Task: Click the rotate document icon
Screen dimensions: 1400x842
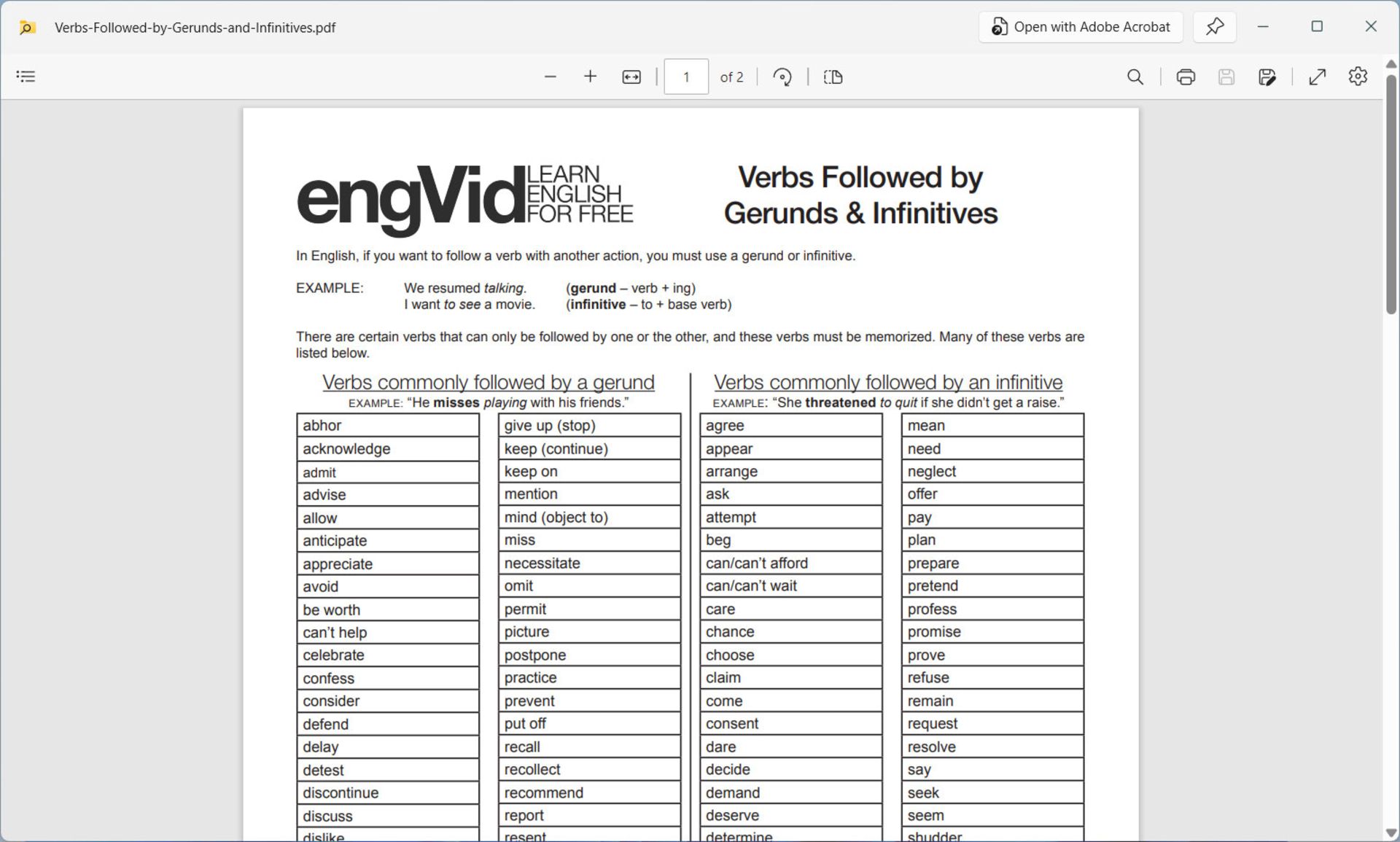Action: pyautogui.click(x=784, y=76)
